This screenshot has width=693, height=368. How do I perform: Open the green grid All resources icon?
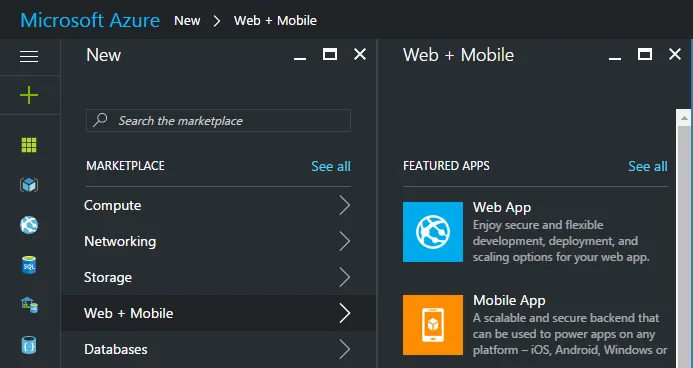[x=29, y=145]
